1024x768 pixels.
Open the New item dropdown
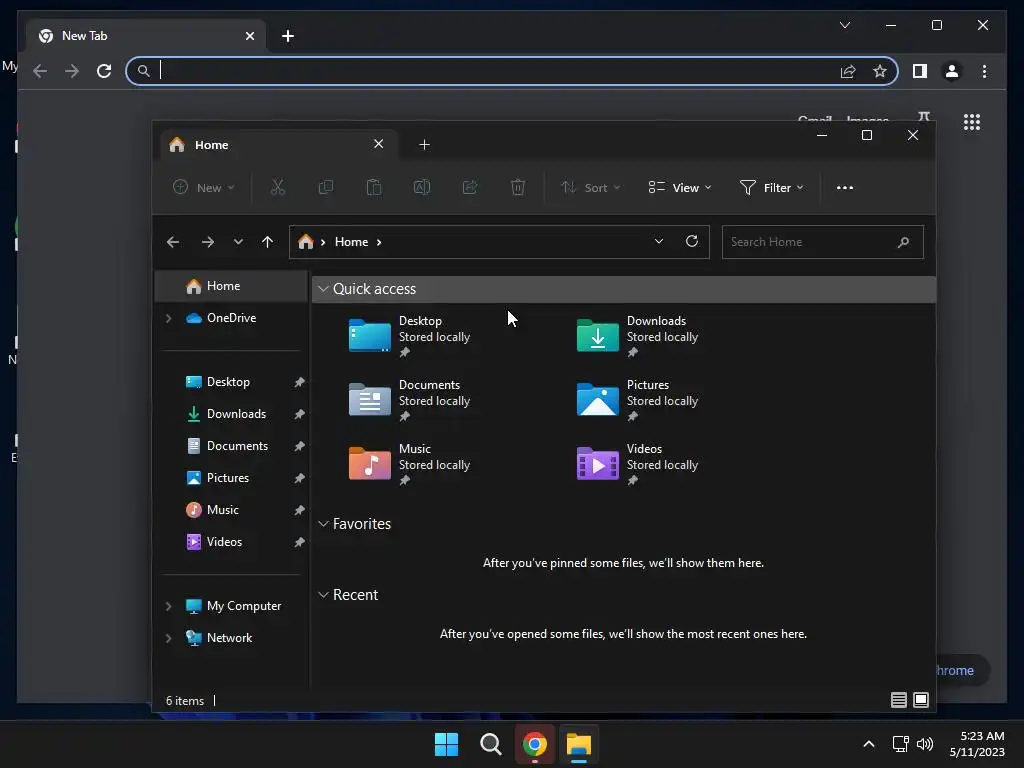[x=203, y=187]
